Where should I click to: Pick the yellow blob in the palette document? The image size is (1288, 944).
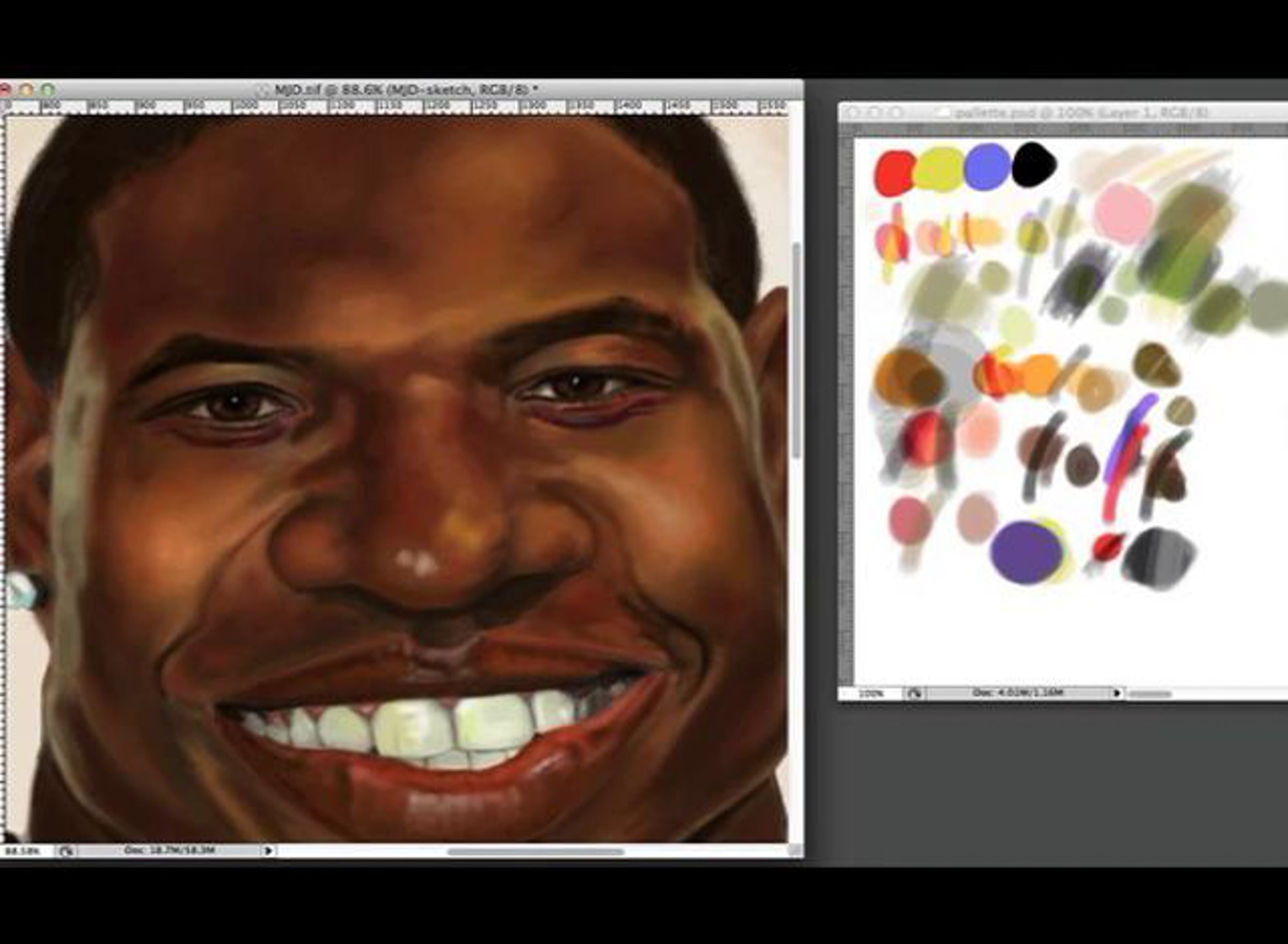point(939,169)
